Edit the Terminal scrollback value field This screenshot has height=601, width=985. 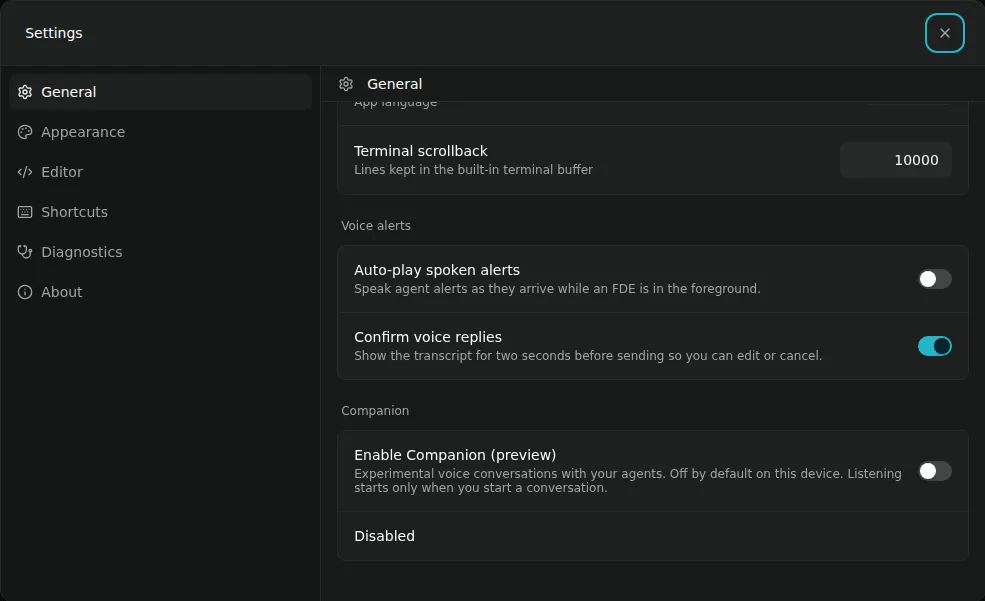(x=896, y=160)
